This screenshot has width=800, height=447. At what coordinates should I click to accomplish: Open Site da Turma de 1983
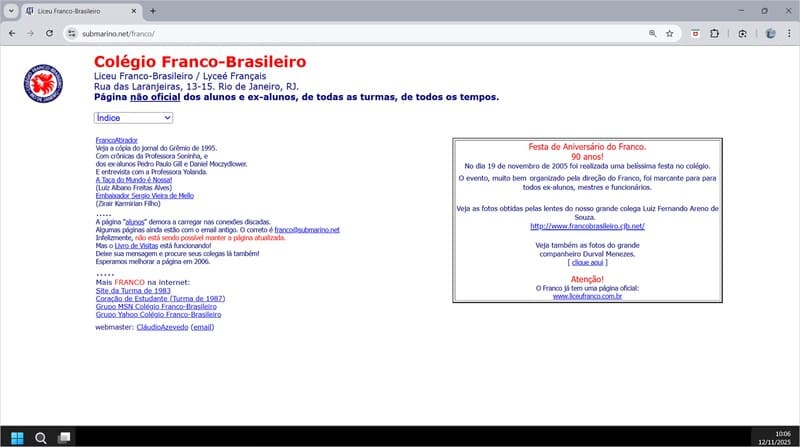pos(133,291)
